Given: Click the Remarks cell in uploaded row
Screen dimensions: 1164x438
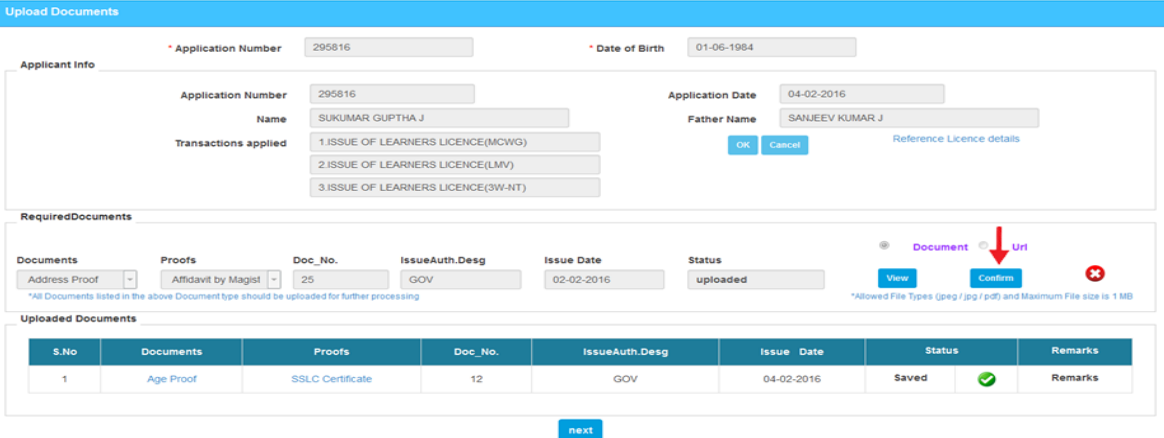Looking at the screenshot, I should pyautogui.click(x=1074, y=378).
